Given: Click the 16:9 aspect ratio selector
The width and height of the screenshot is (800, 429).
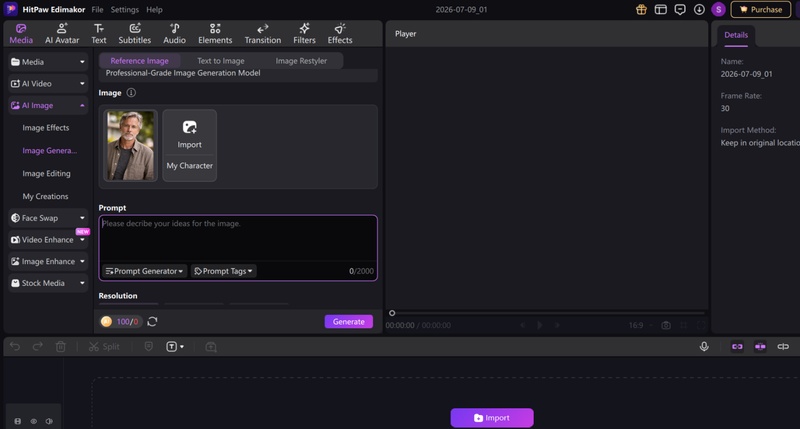Looking at the screenshot, I should (x=640, y=325).
